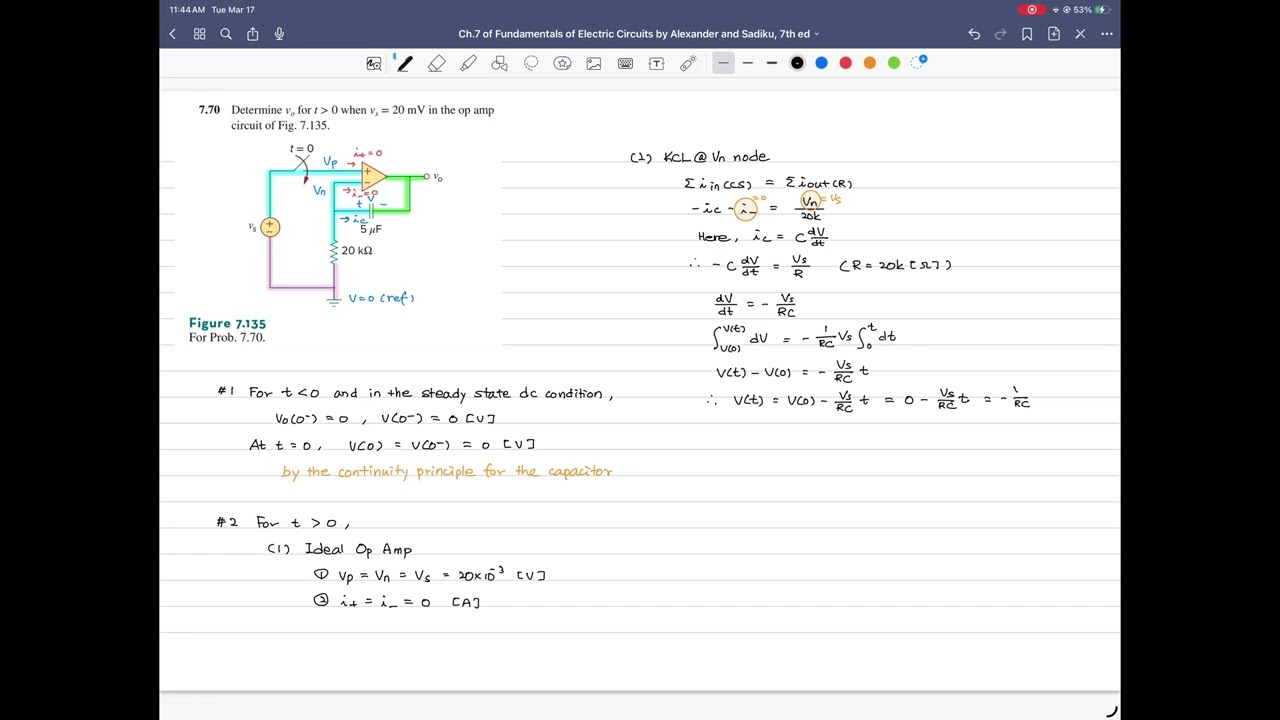
Task: Insert an image with the Photo tool
Action: (x=594, y=63)
